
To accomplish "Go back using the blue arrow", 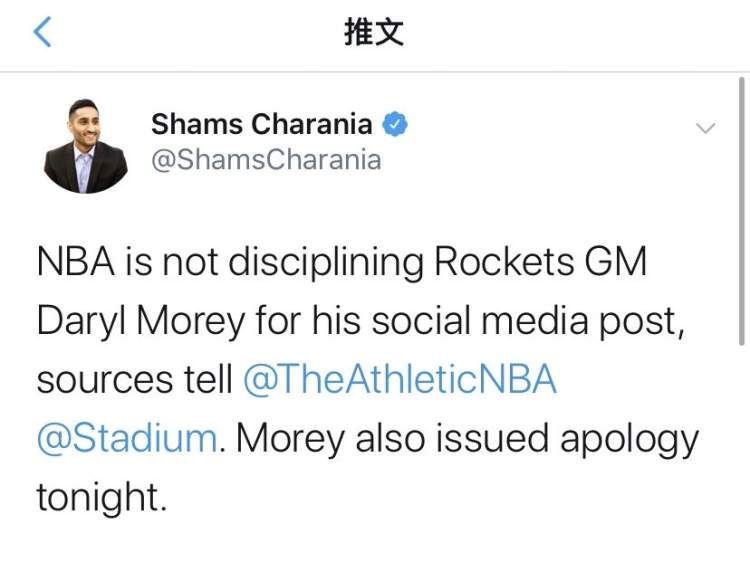I will (42, 32).
